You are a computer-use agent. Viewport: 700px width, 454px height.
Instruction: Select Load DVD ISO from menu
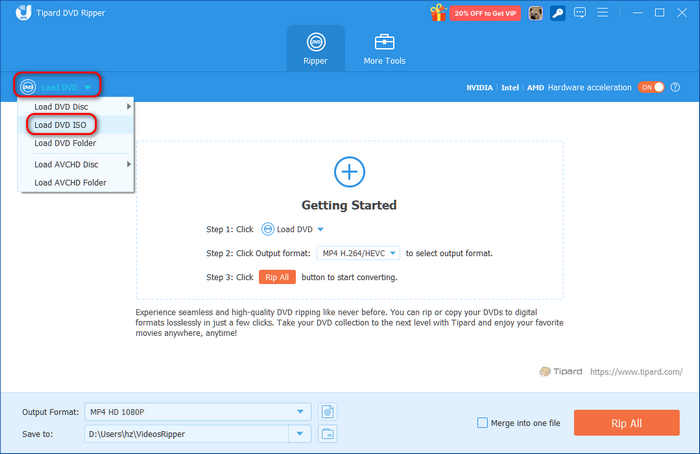(77, 125)
